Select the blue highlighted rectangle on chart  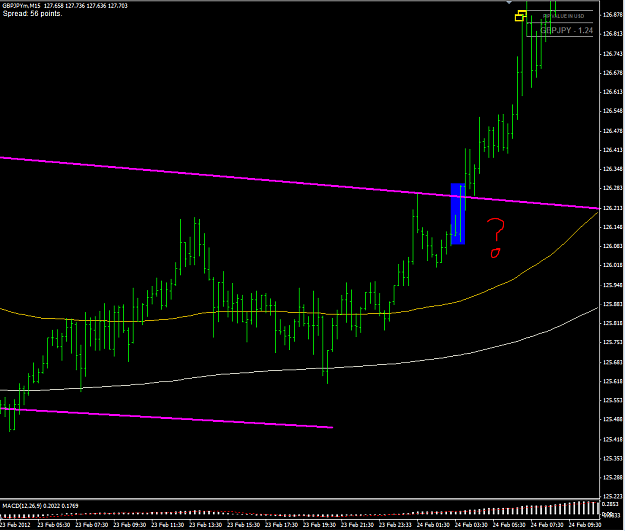(458, 214)
